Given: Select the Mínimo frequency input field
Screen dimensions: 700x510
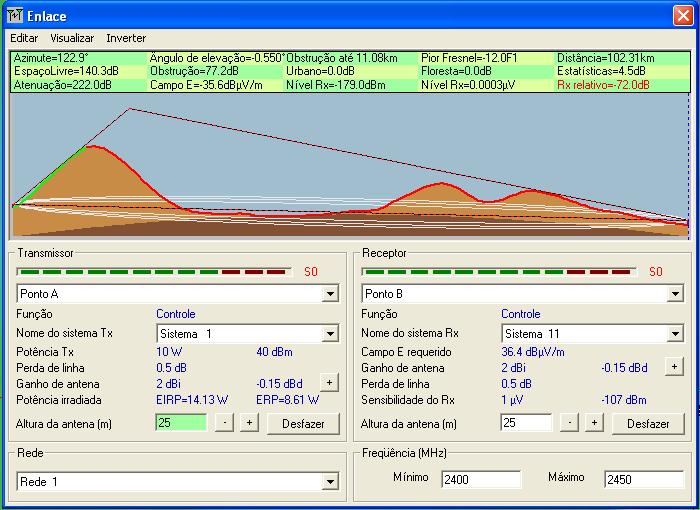Looking at the screenshot, I should click(481, 480).
